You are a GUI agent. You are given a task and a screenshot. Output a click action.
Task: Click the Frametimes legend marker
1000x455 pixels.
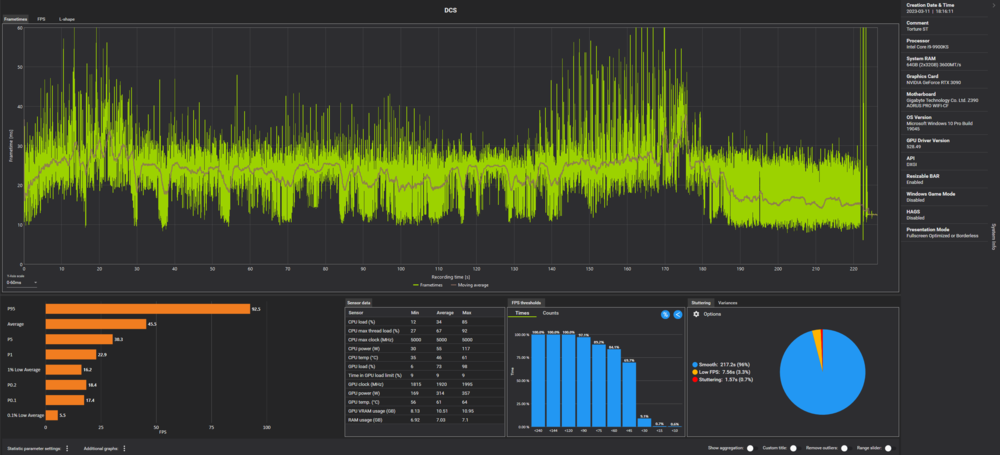point(417,284)
